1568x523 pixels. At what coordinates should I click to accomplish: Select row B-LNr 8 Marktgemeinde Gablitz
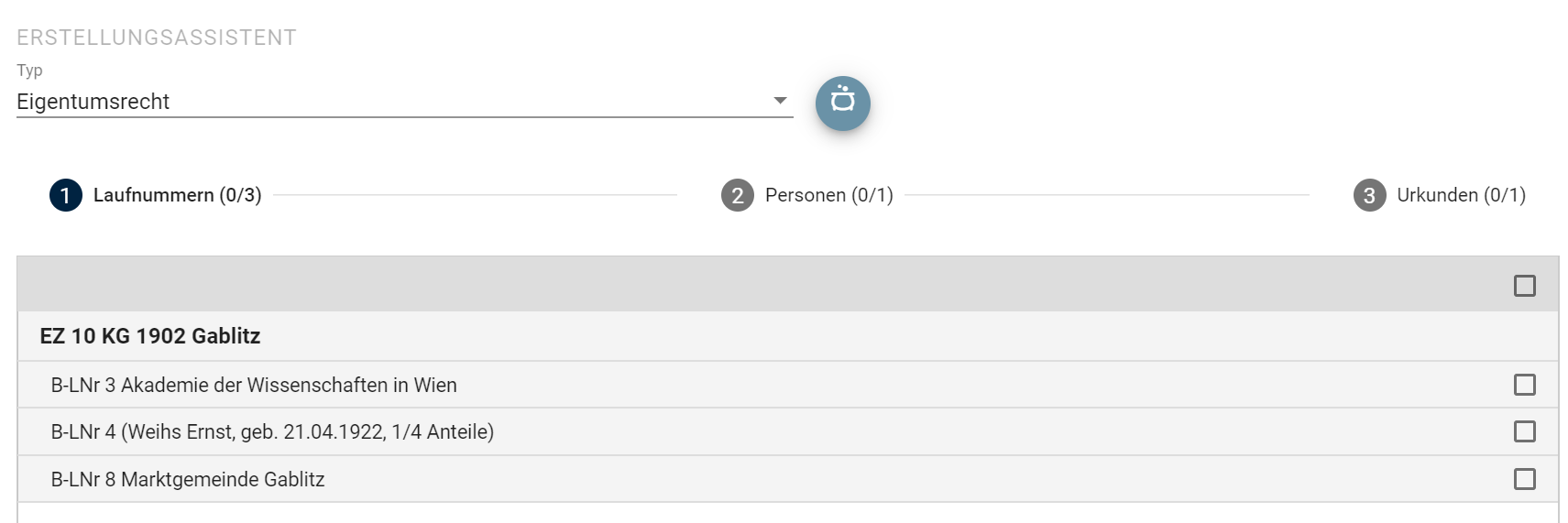pos(788,479)
